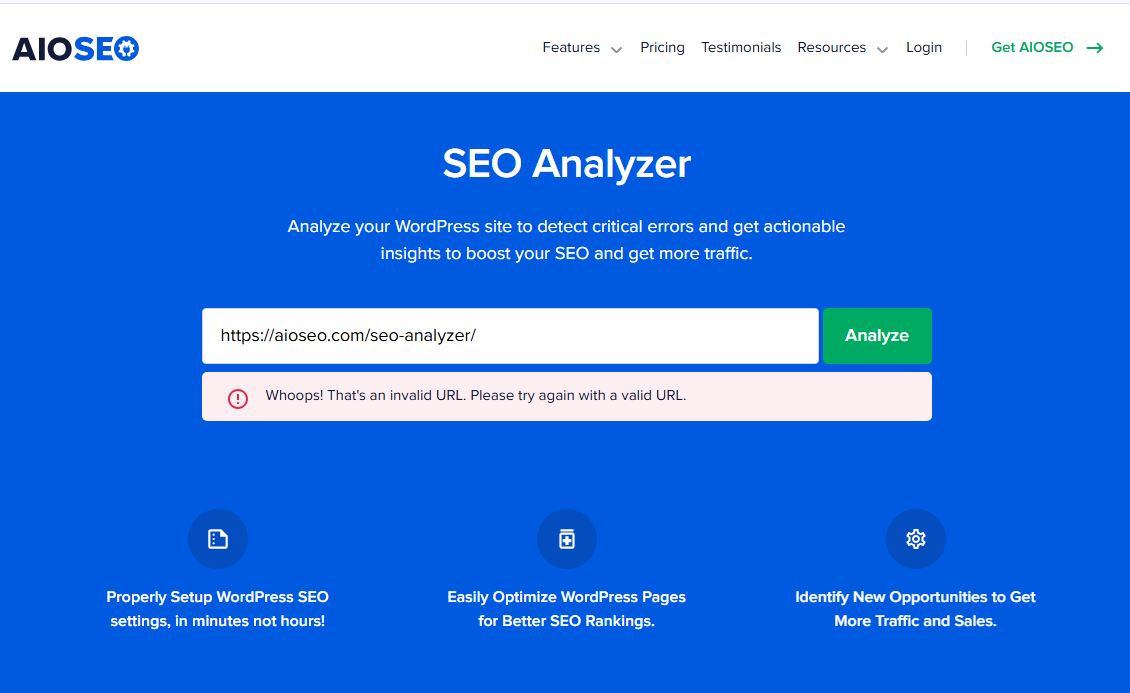Open the Login link
The image size is (1130, 693).
pos(924,48)
